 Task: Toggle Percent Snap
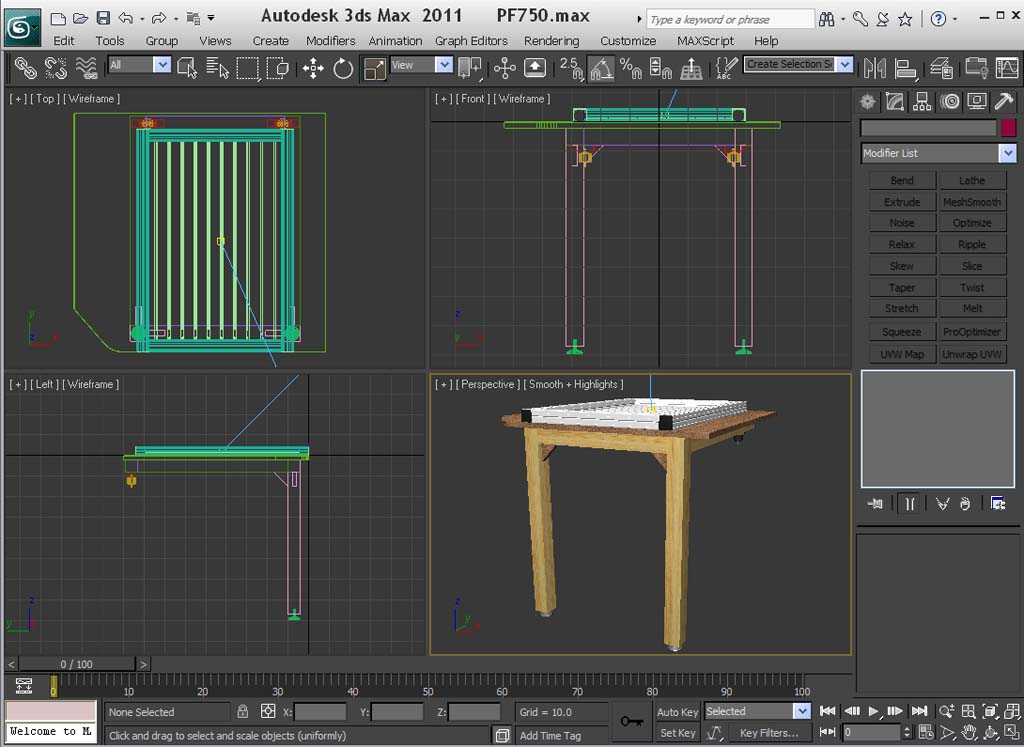(x=631, y=67)
